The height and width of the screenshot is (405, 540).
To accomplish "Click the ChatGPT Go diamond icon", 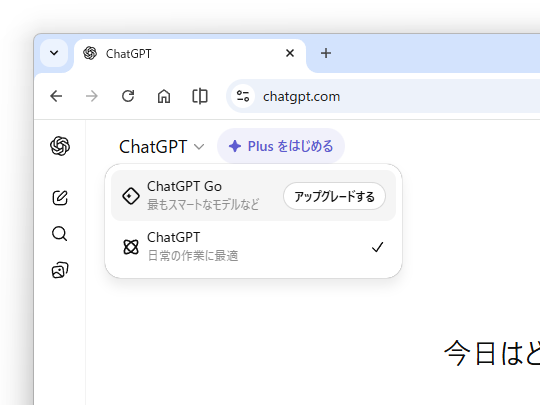I will click(x=131, y=196).
